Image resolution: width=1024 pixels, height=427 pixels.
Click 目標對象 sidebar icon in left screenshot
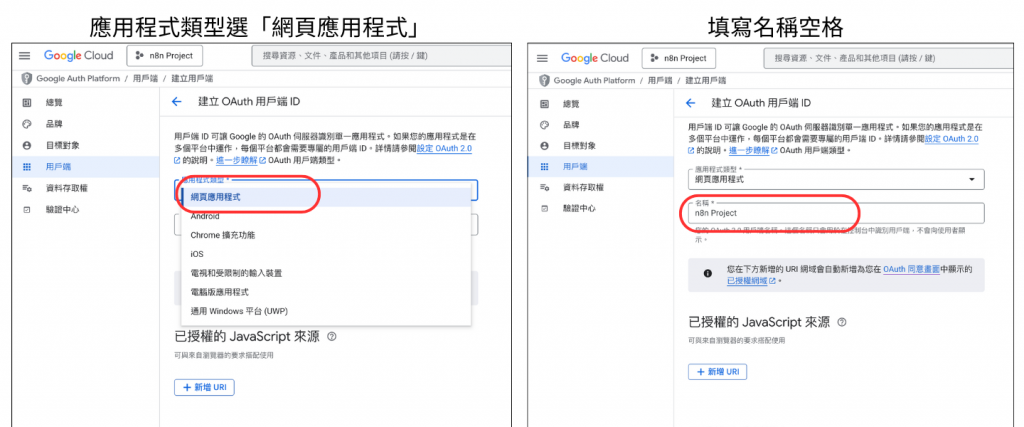[x=27, y=146]
